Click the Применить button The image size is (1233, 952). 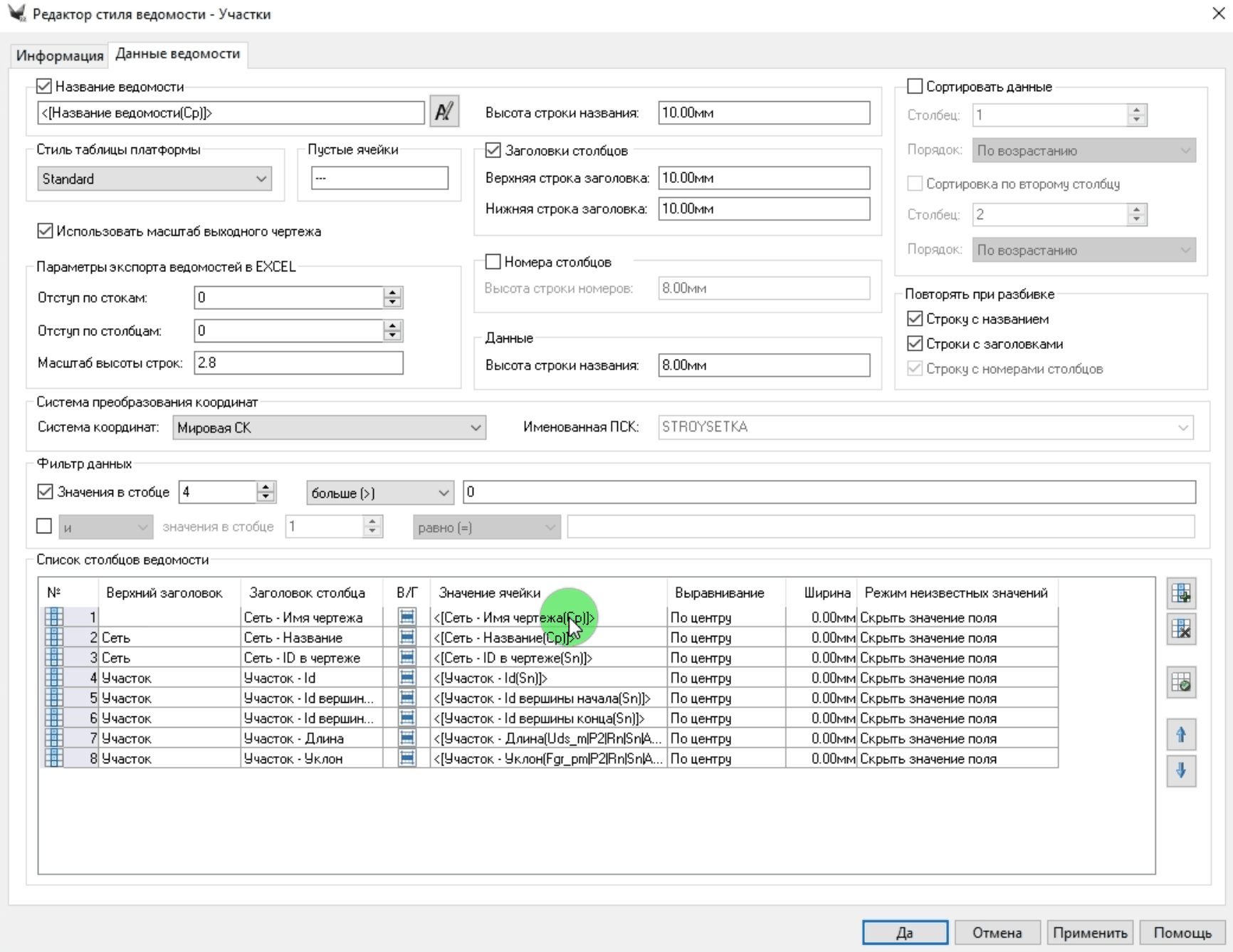[1089, 932]
